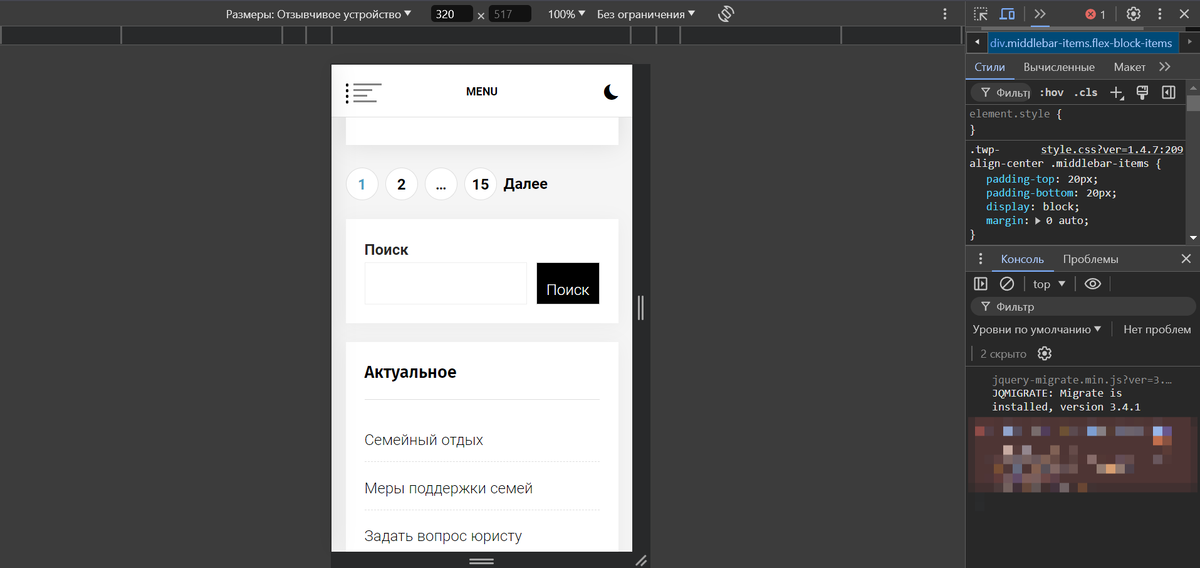
Task: Click the console Фильтр input
Action: (1083, 307)
